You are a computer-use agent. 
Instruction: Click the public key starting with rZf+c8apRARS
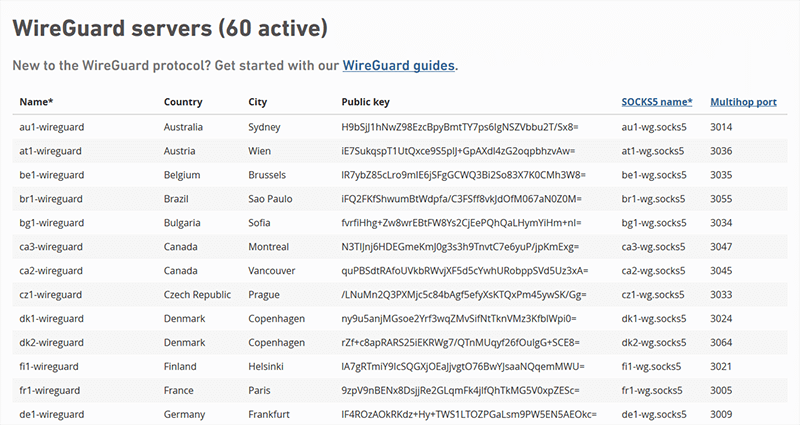tap(461, 343)
